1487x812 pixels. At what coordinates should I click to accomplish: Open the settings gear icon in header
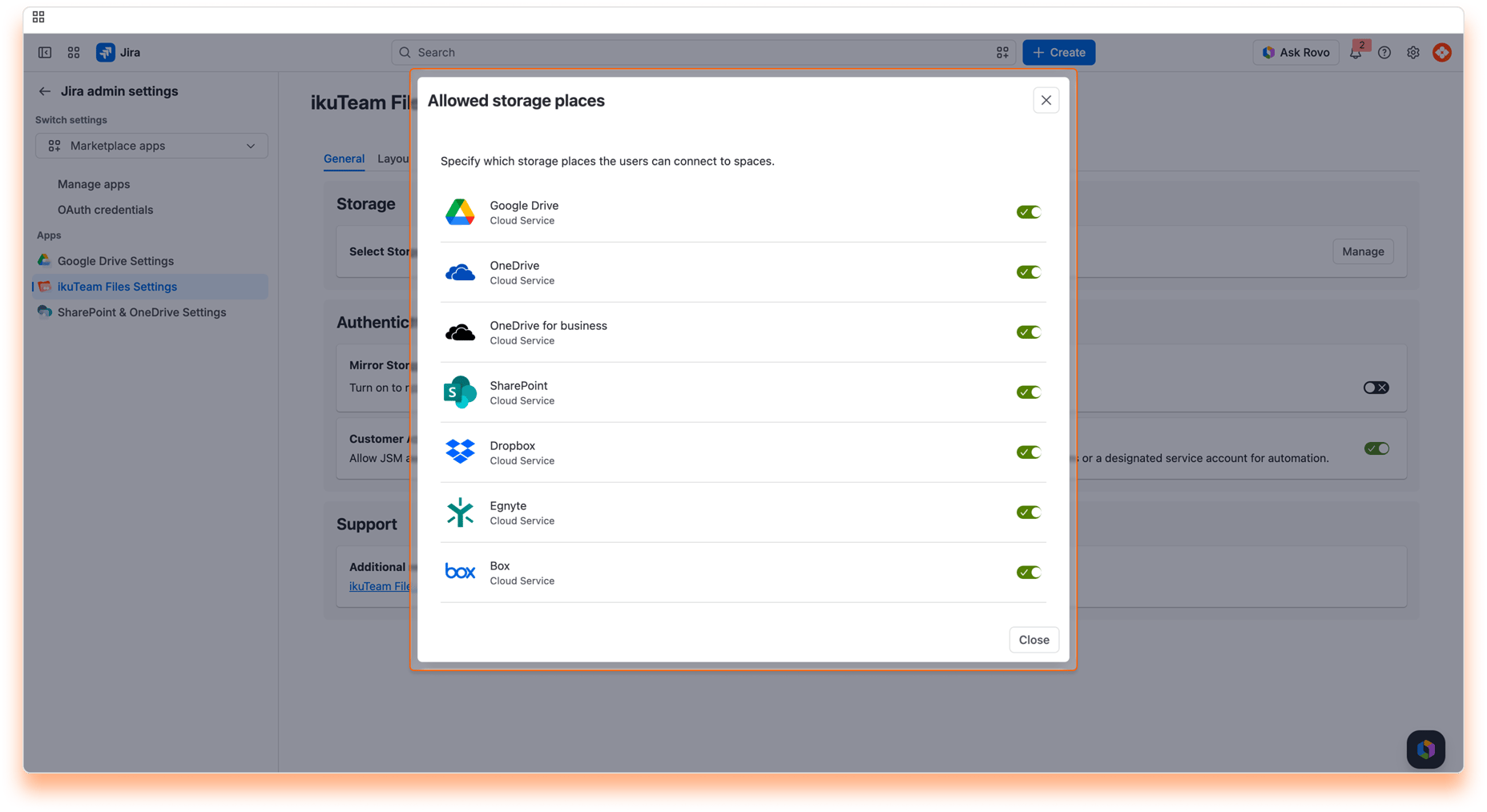(x=1413, y=53)
